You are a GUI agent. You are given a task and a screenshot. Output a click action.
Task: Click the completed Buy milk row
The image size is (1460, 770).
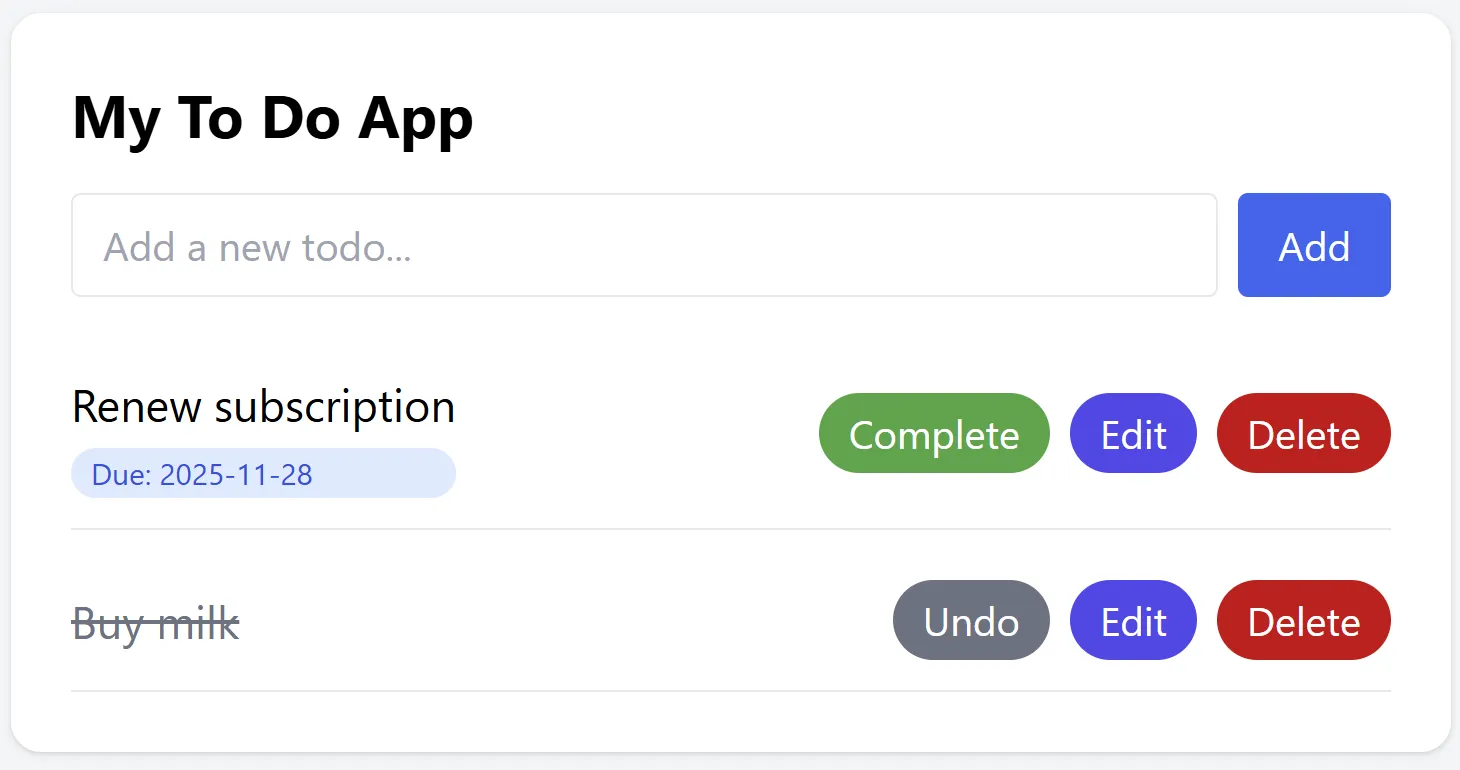click(500, 620)
